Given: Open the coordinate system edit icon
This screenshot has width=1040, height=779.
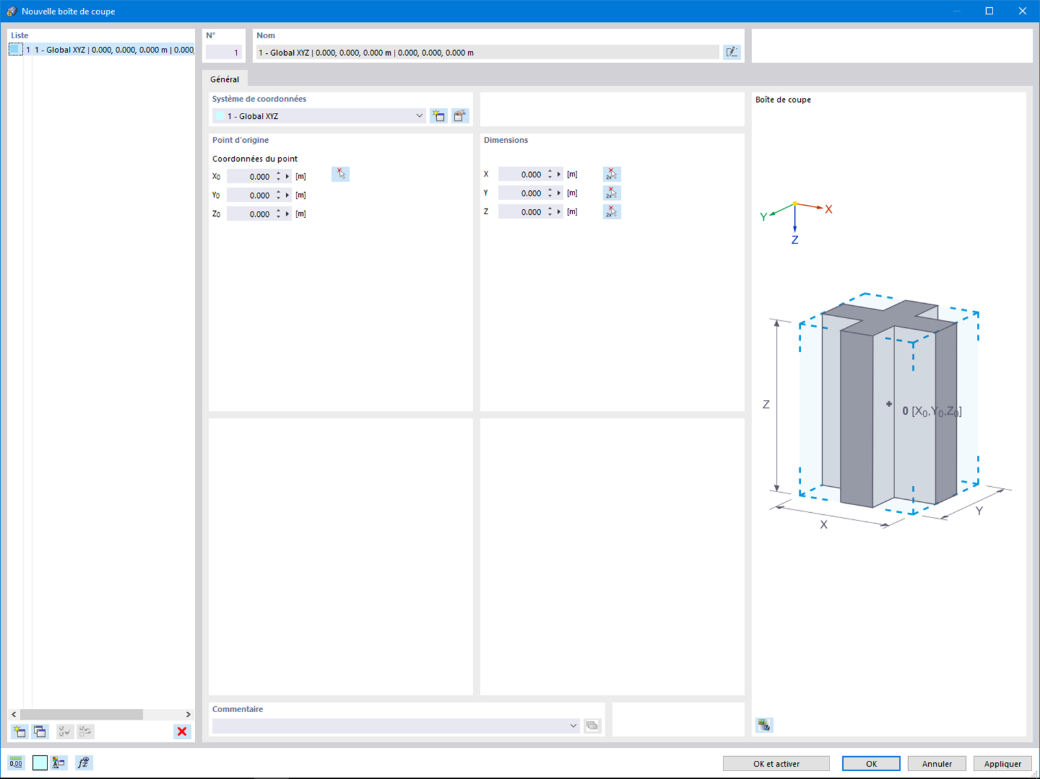Looking at the screenshot, I should [x=460, y=116].
